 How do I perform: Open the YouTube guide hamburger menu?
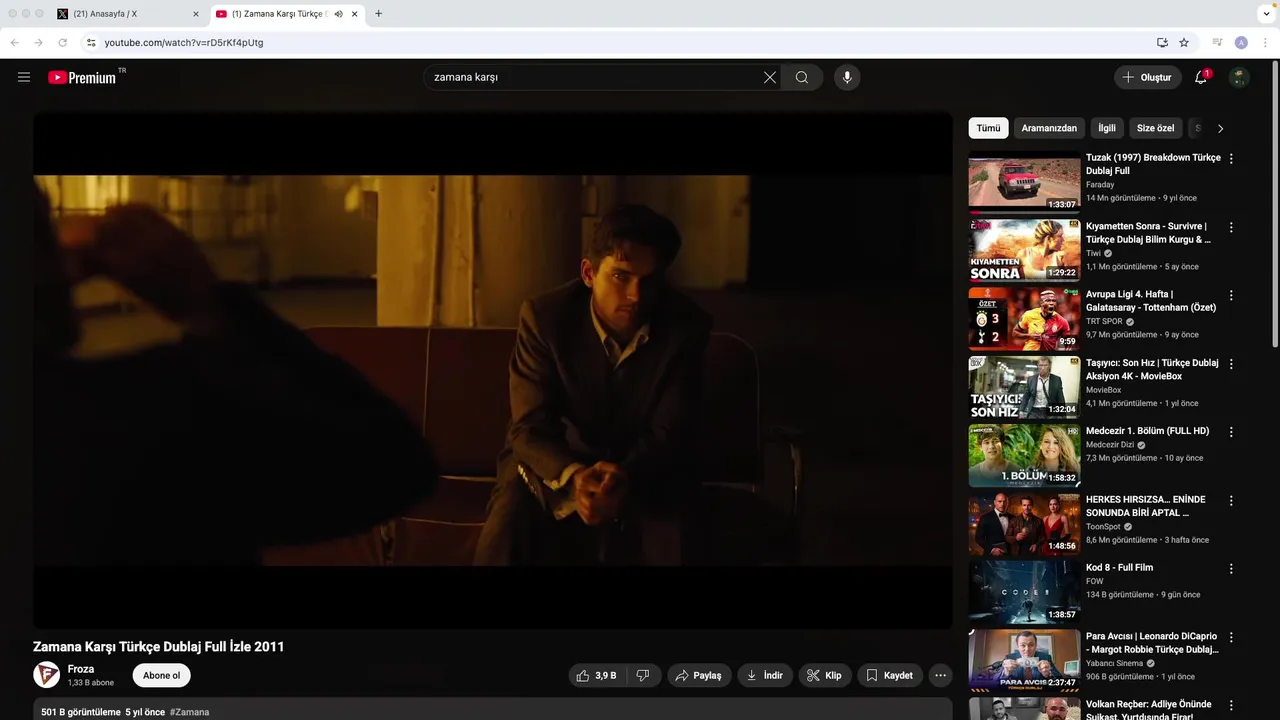(x=24, y=77)
